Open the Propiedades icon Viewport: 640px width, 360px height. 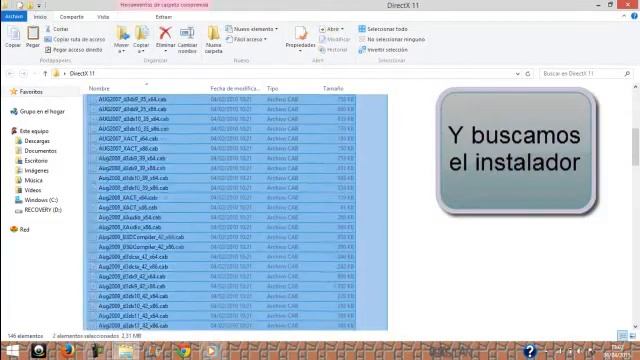300,33
